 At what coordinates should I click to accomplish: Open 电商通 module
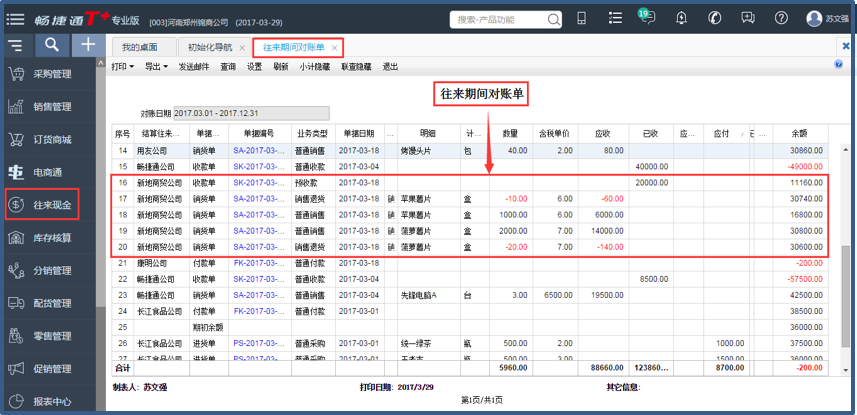pos(48,173)
